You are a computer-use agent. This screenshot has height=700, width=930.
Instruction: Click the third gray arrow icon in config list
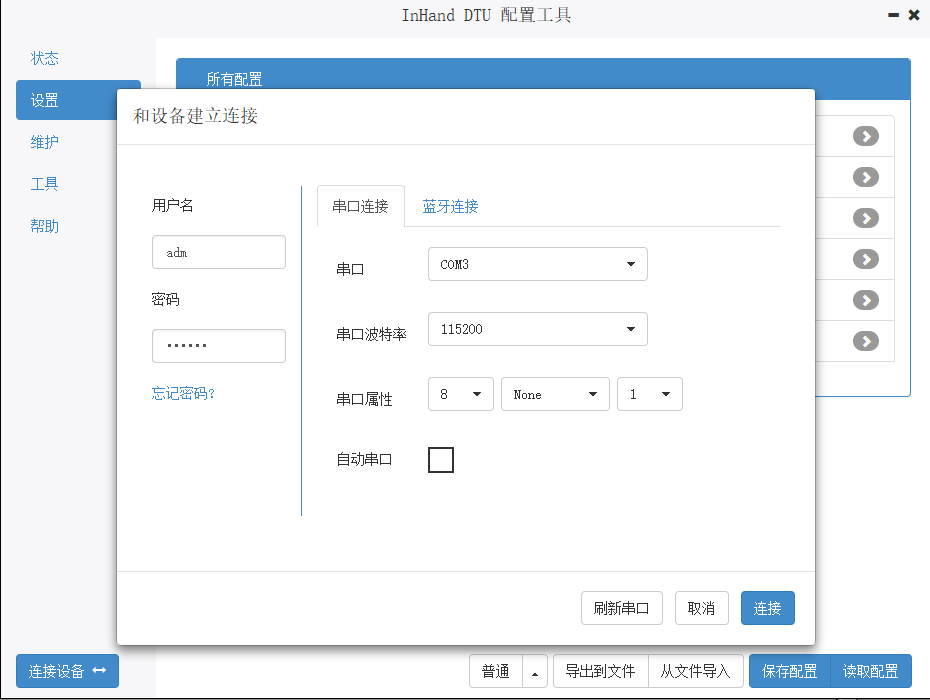coord(865,218)
